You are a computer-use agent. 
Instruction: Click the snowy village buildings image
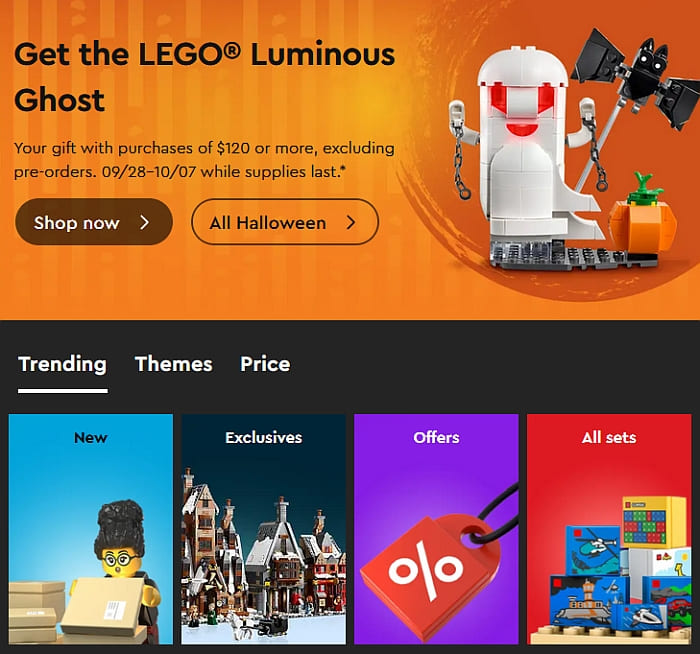coord(263,556)
